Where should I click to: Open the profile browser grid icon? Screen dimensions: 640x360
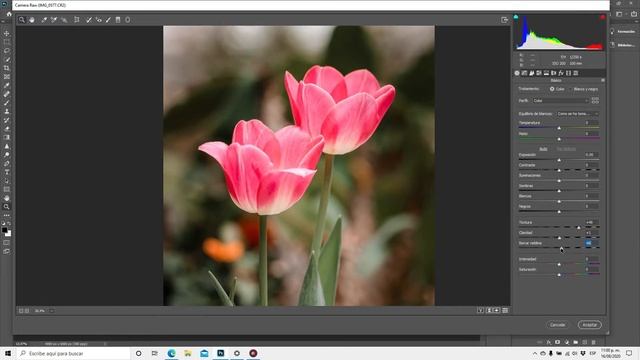point(595,100)
